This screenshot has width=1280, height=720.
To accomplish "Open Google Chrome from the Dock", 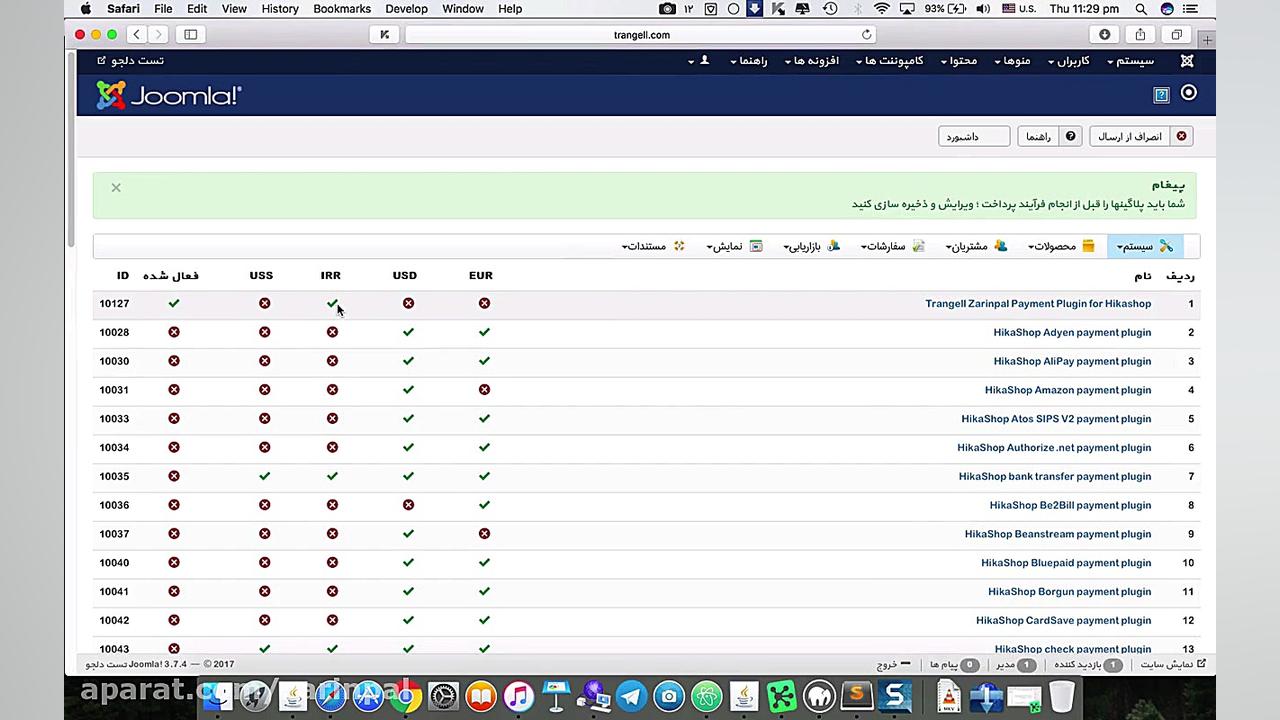I will pyautogui.click(x=406, y=696).
